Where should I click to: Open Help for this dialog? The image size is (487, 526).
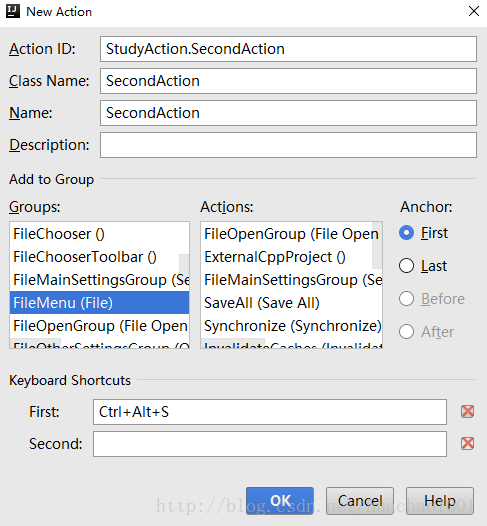440,501
